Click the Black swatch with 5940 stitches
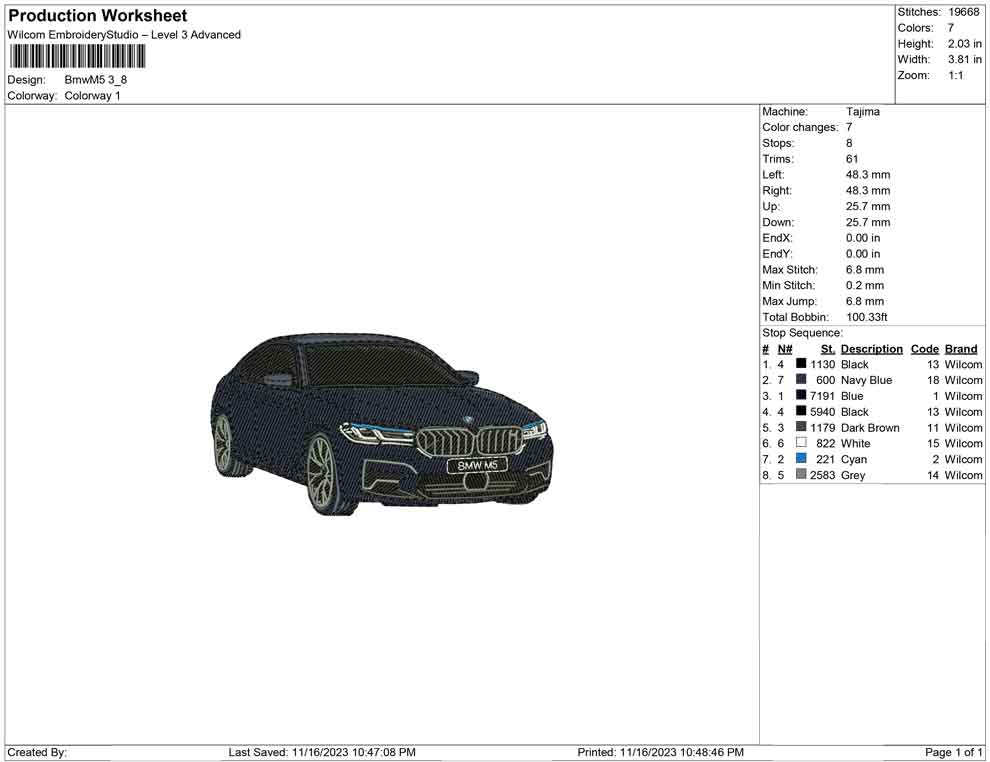Viewport: 990px width, 762px height. pos(801,411)
